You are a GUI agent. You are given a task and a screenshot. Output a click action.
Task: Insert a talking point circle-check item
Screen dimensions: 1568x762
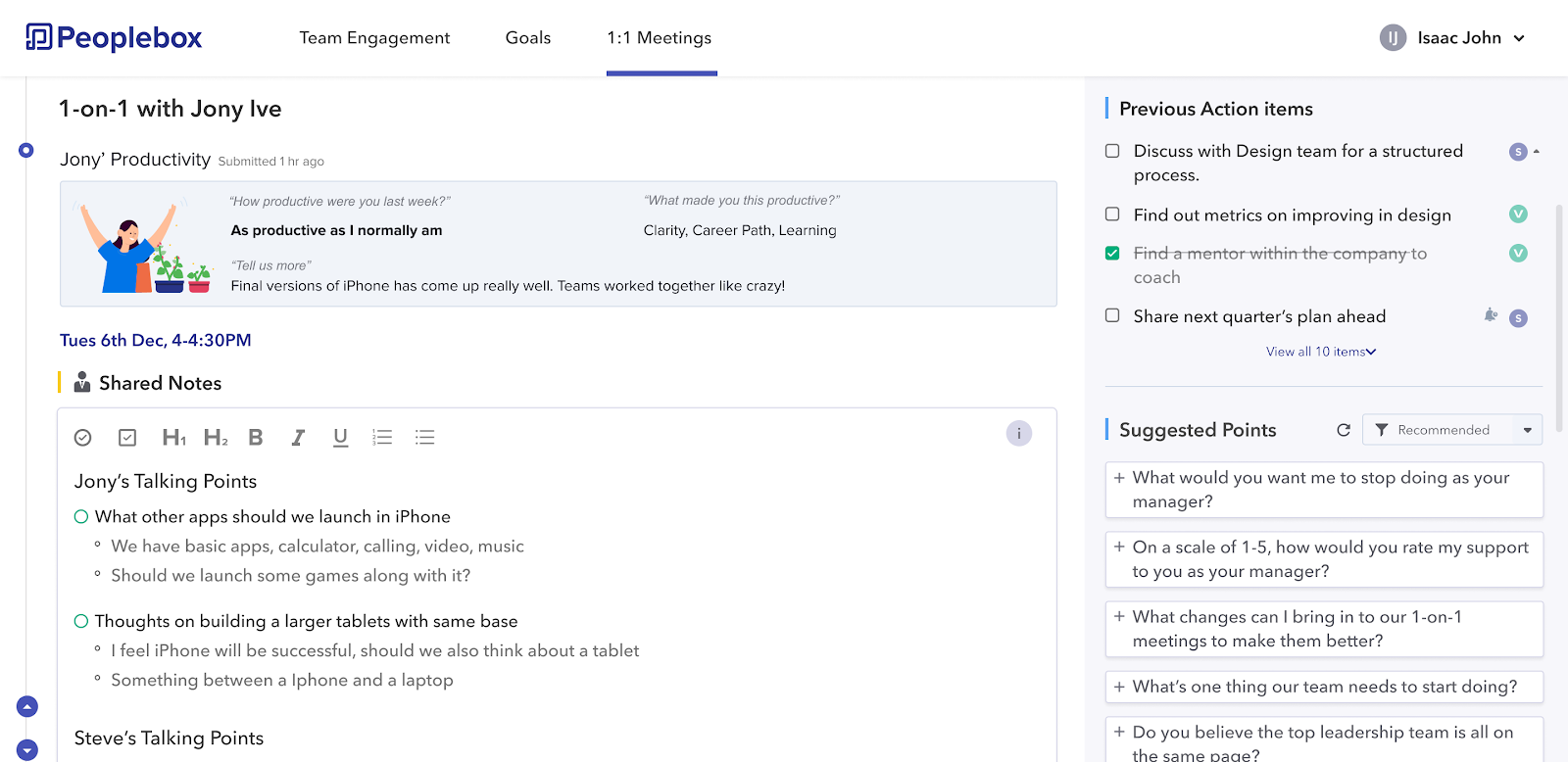(x=83, y=438)
